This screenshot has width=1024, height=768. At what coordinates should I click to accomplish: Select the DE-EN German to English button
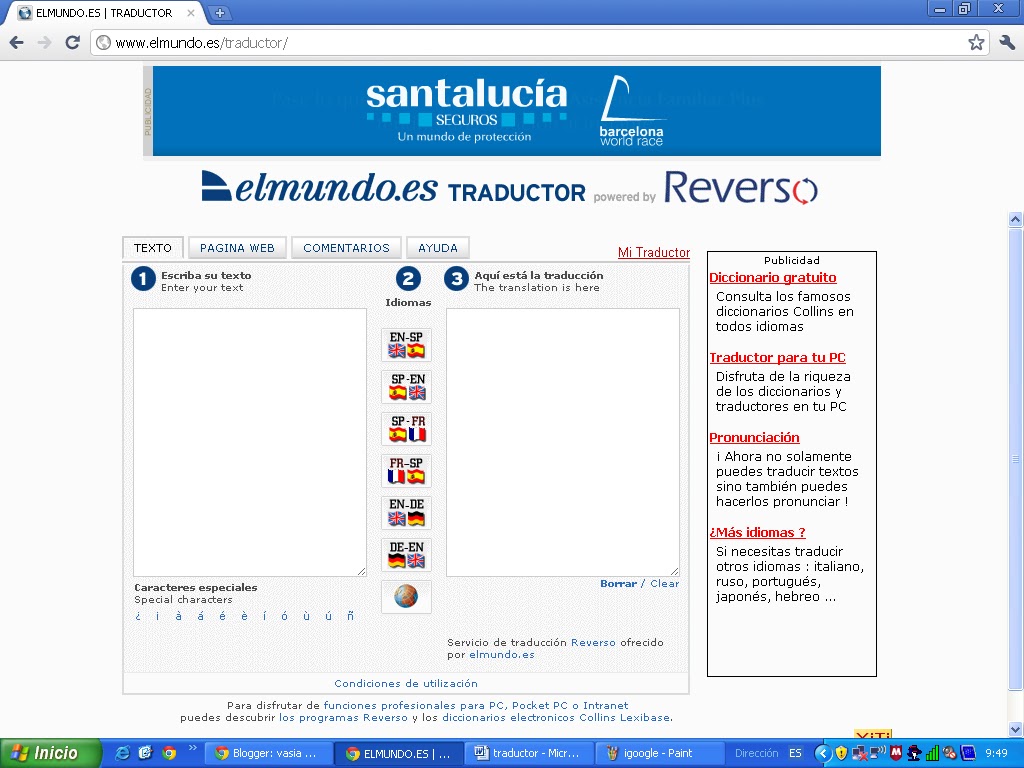click(406, 554)
